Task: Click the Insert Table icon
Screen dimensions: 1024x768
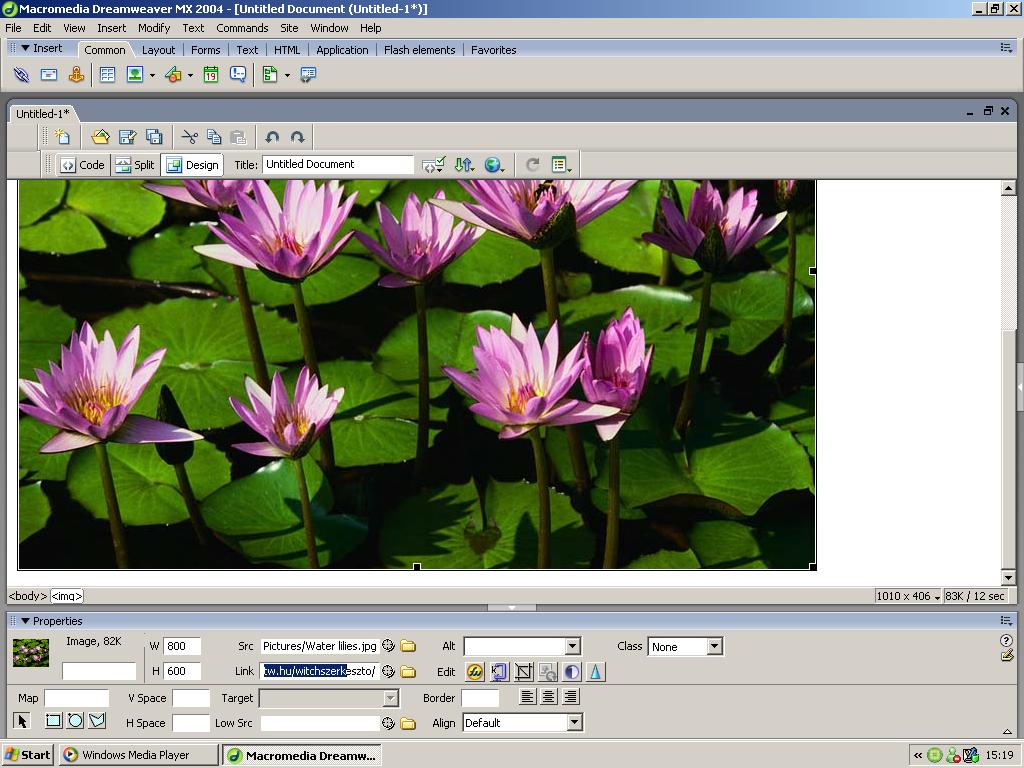Action: pos(107,75)
